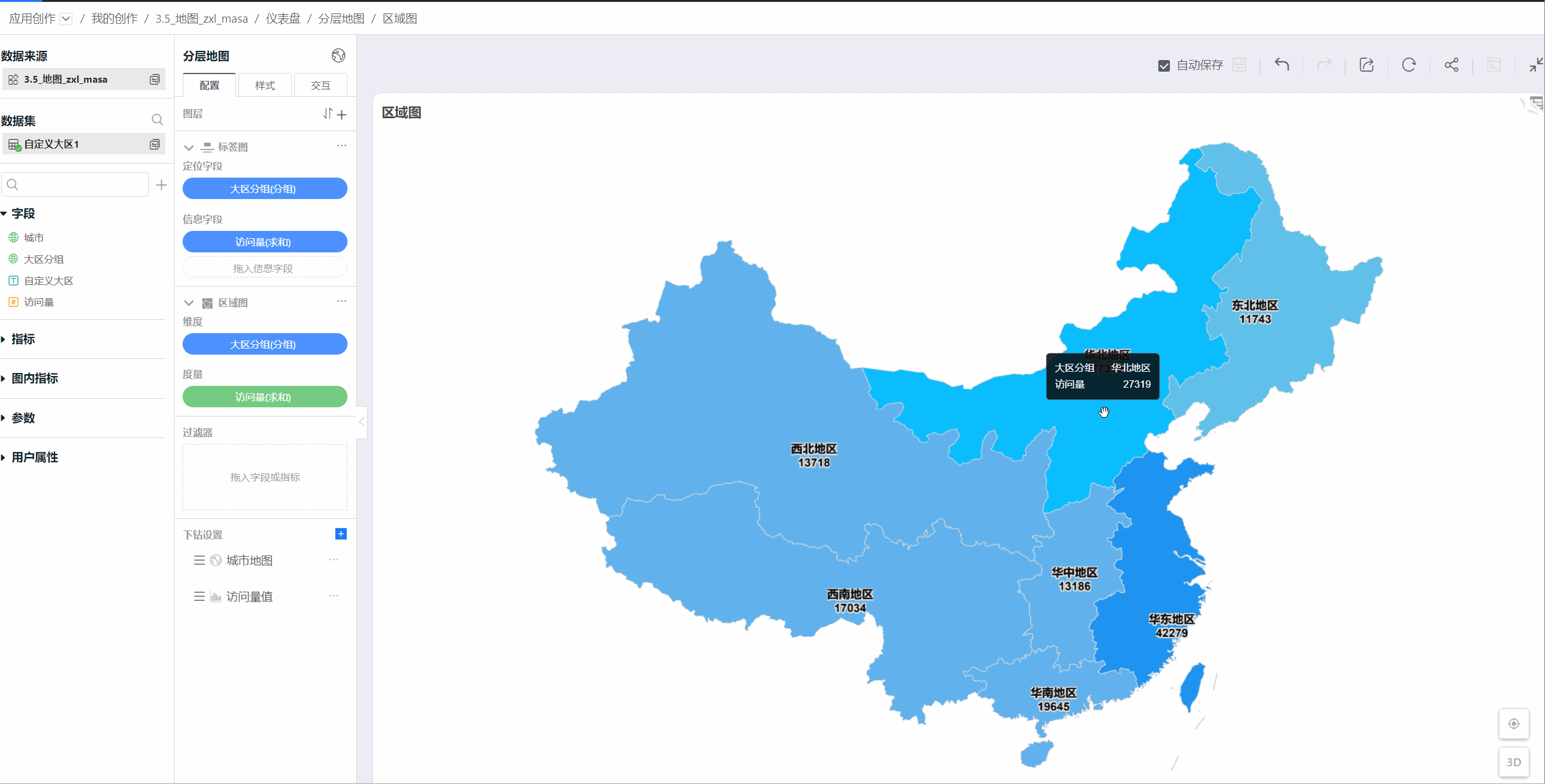This screenshot has width=1545, height=784.
Task: Collapse the 标签图 layer section
Action: pos(189,148)
